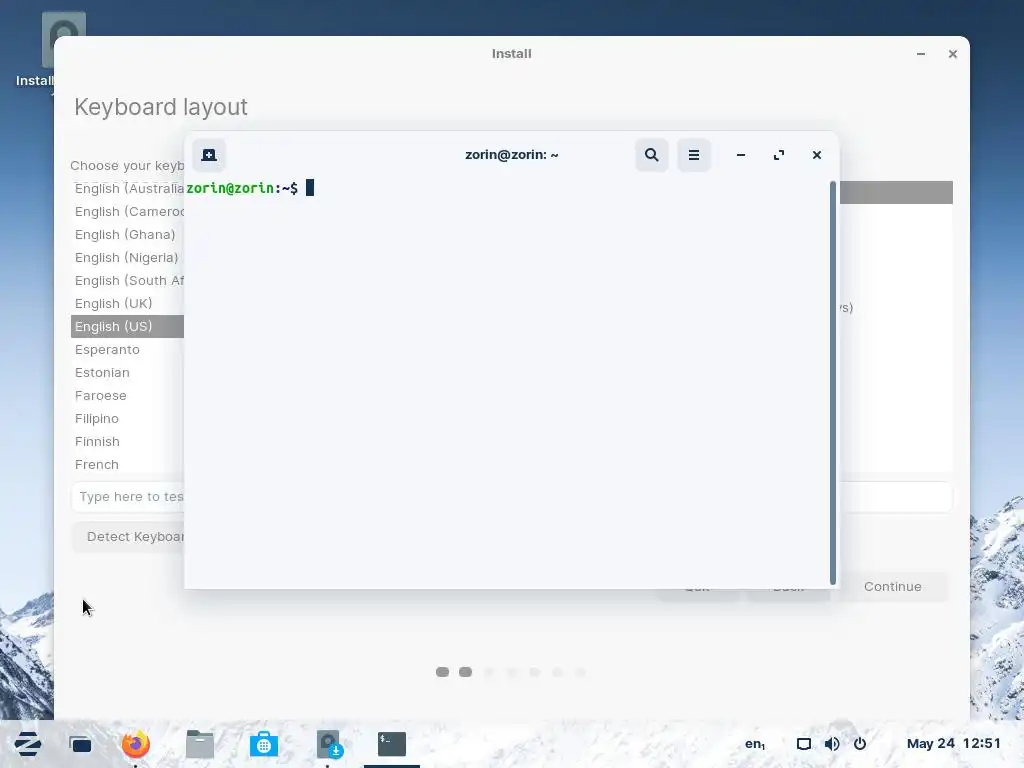The height and width of the screenshot is (768, 1024).
Task: Select the highlighted keyboard variant row
Action: click(x=896, y=193)
